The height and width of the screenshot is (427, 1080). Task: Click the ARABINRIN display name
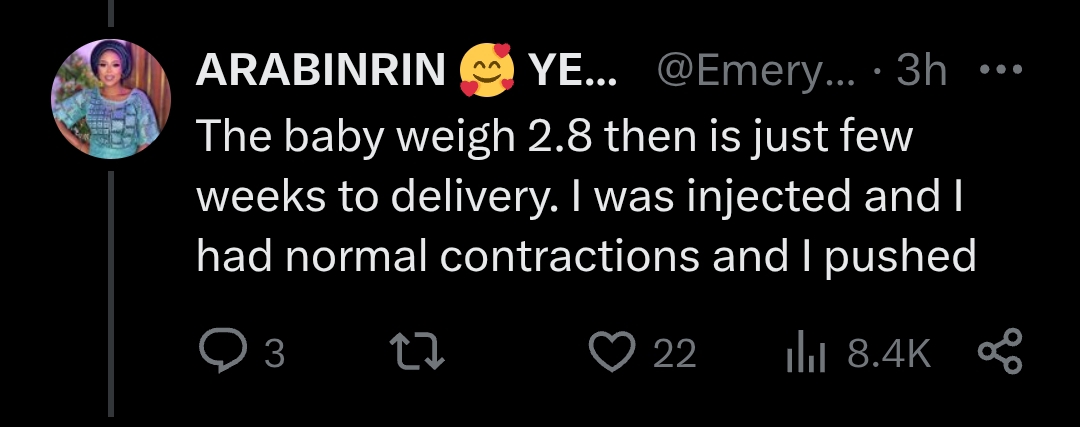(320, 71)
